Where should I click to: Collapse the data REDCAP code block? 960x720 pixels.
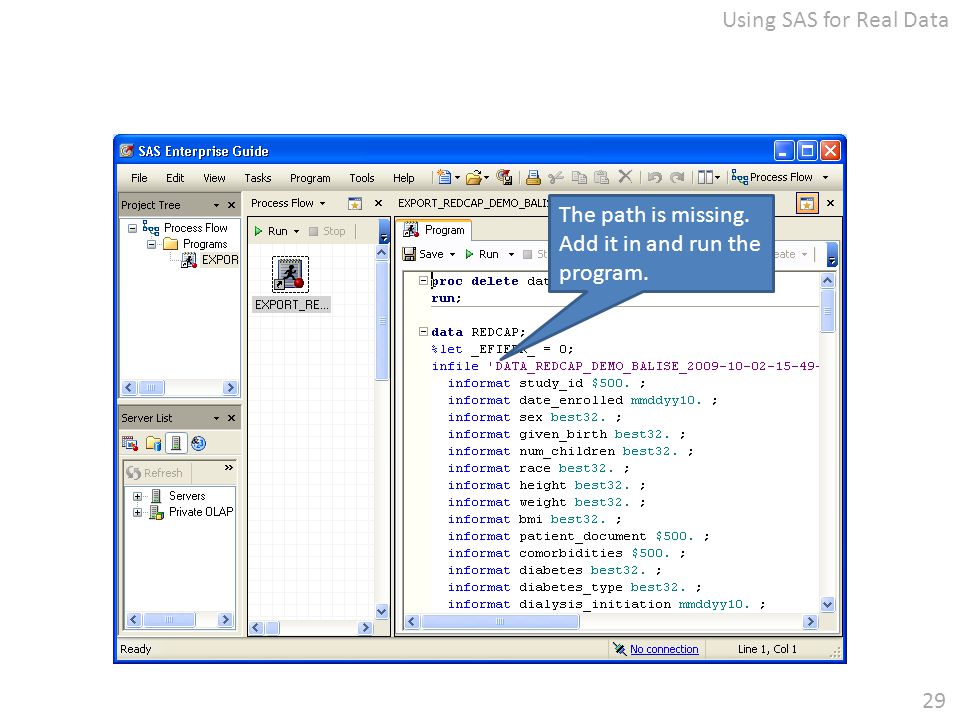click(423, 331)
